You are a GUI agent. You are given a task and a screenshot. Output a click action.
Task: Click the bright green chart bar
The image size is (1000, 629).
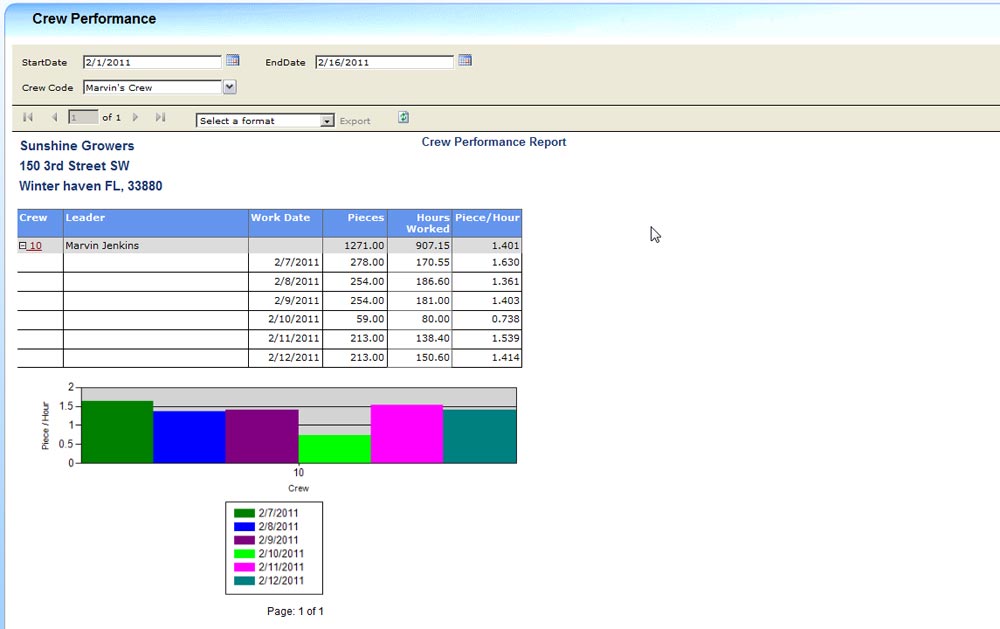click(x=334, y=449)
